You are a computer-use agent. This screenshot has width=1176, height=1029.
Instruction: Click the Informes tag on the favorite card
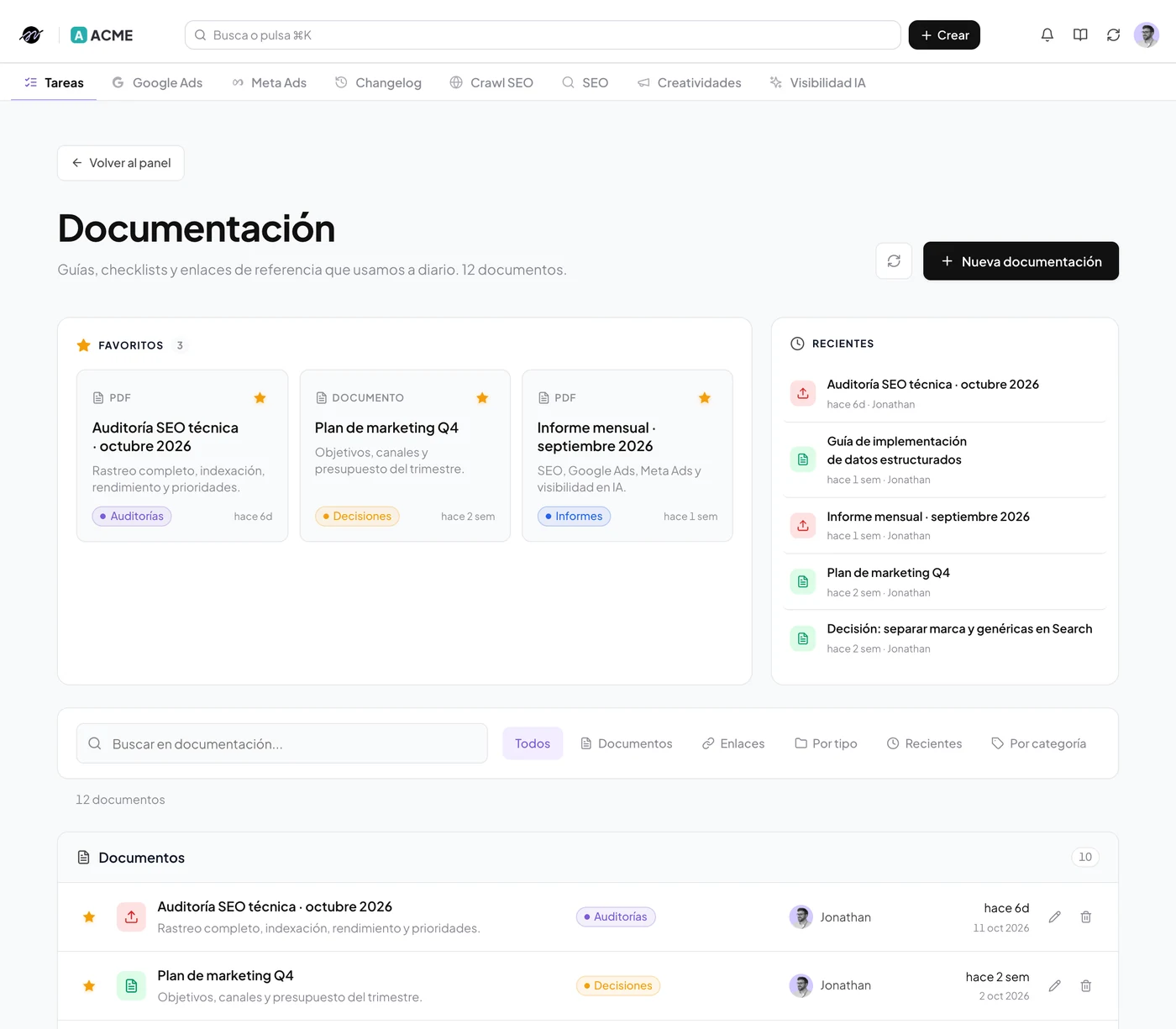pyautogui.click(x=574, y=517)
